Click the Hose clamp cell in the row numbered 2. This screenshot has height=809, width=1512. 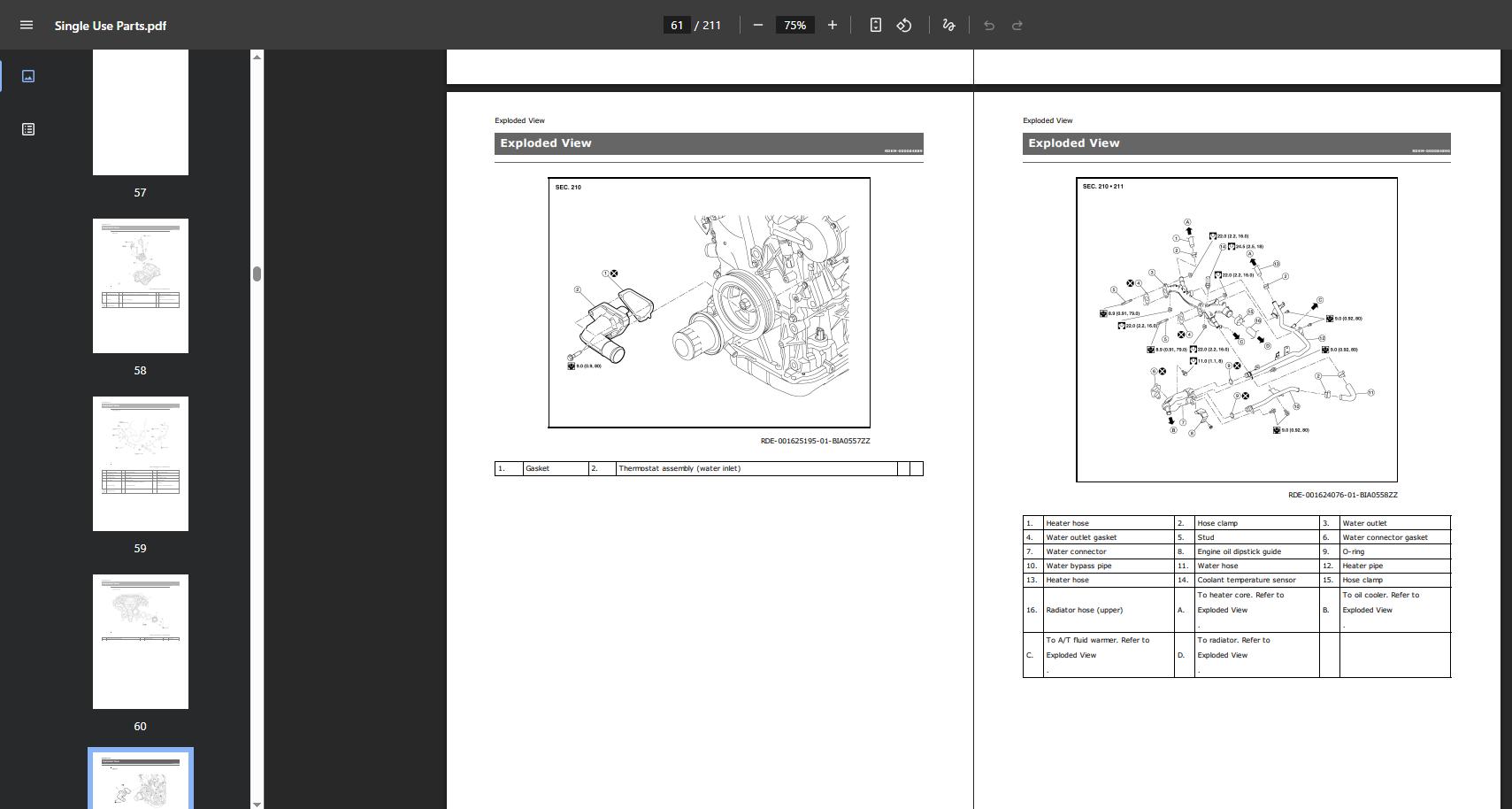click(x=1256, y=523)
